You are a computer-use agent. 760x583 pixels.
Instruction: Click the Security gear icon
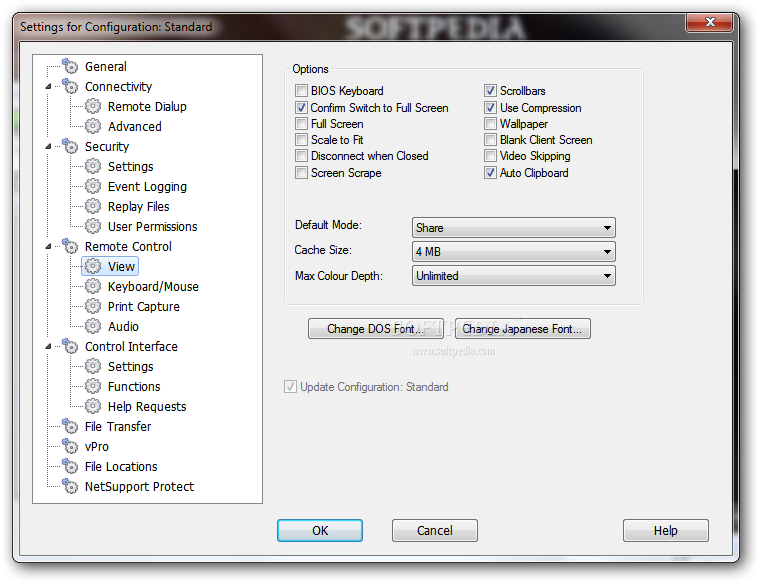(x=70, y=146)
